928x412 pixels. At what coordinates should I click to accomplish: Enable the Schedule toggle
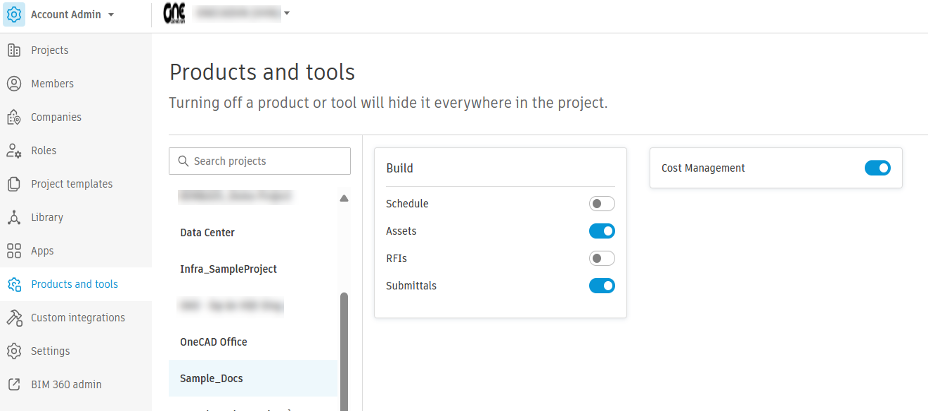(602, 204)
